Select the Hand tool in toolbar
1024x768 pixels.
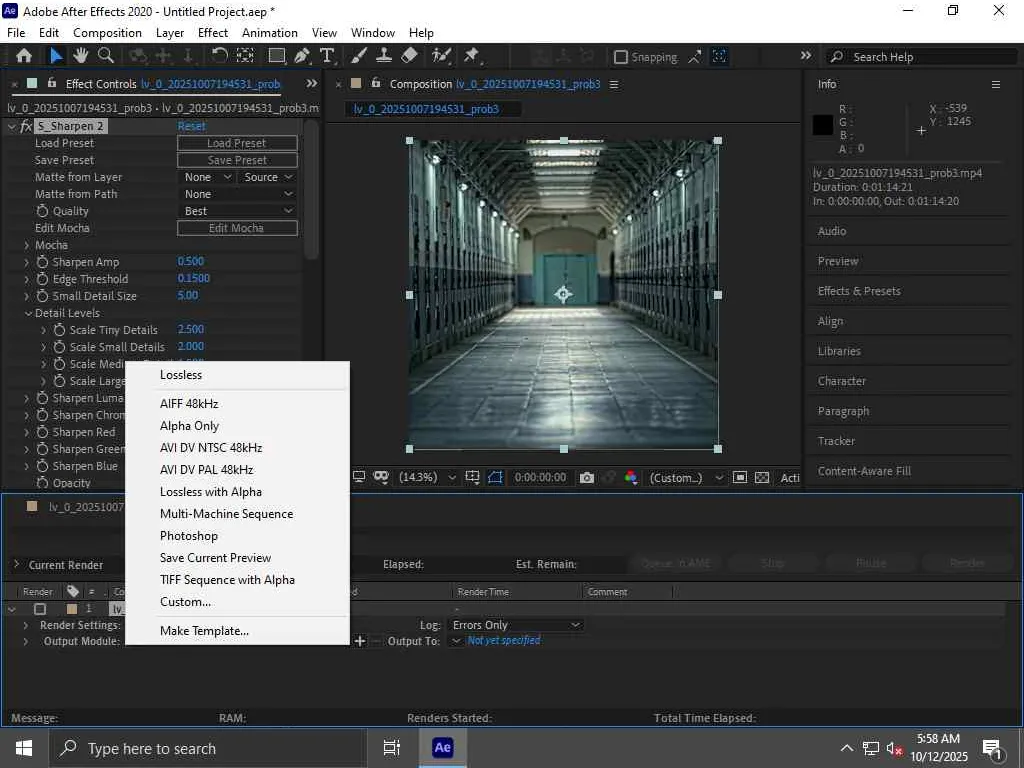click(80, 56)
